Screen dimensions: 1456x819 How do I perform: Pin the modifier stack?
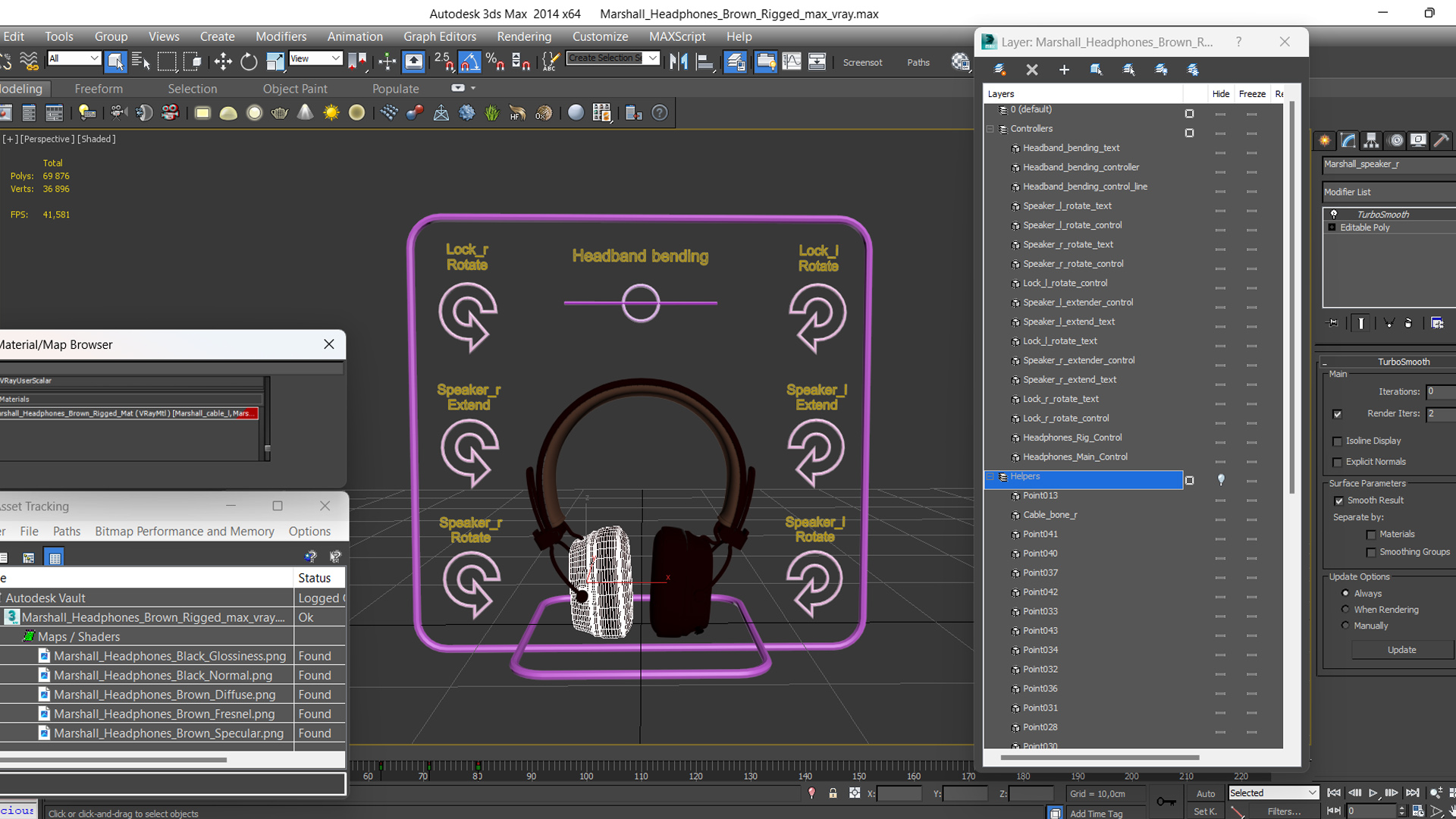point(1332,323)
